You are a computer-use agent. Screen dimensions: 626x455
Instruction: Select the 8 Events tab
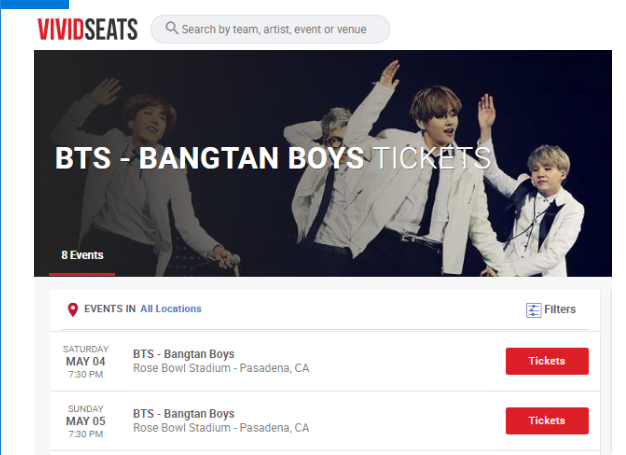(x=82, y=255)
